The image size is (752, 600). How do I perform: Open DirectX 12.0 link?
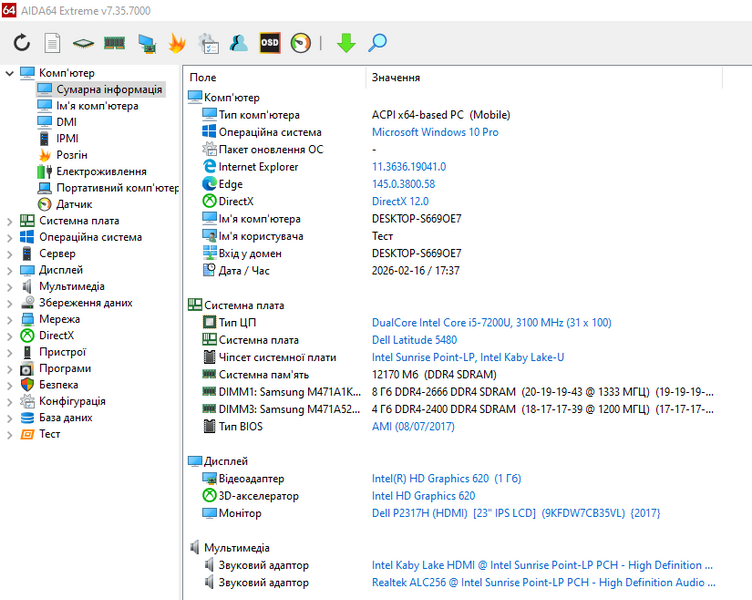pos(400,201)
